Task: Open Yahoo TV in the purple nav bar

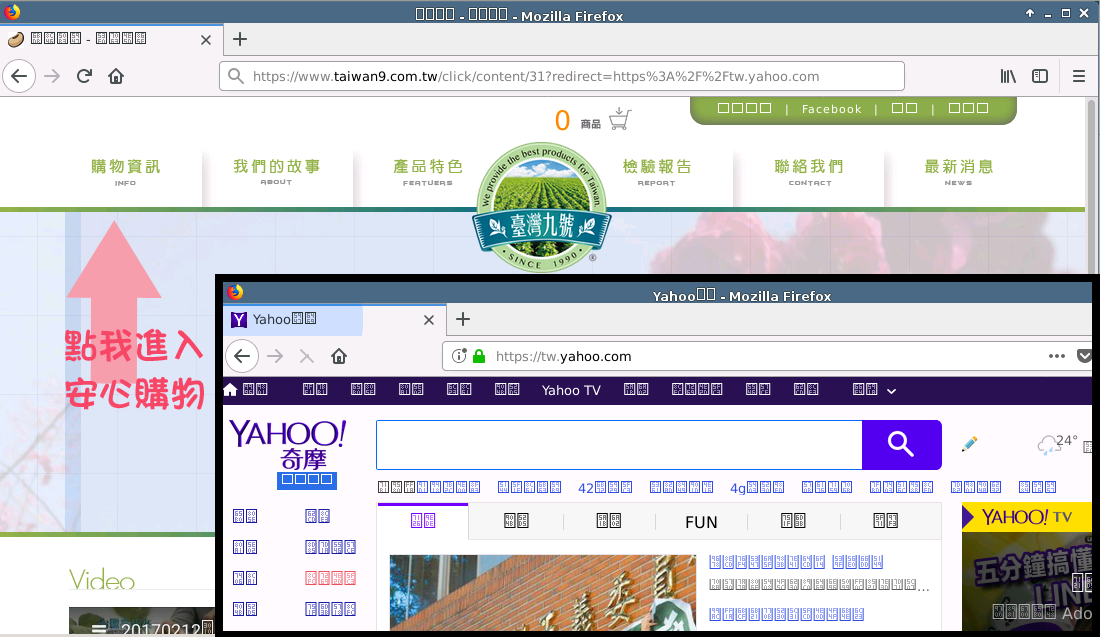Action: pos(571,390)
